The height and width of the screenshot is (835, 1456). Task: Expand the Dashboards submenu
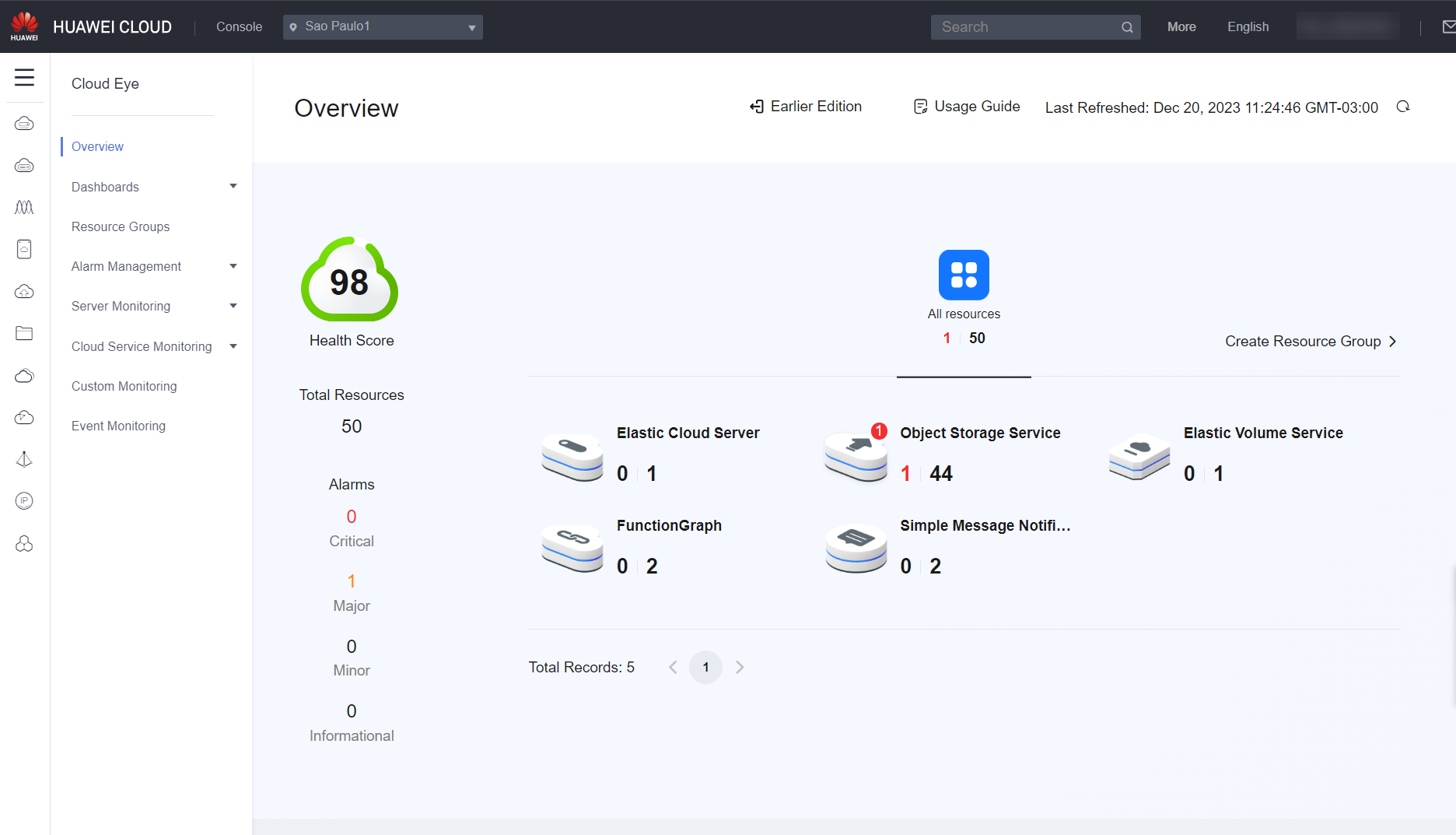(153, 187)
